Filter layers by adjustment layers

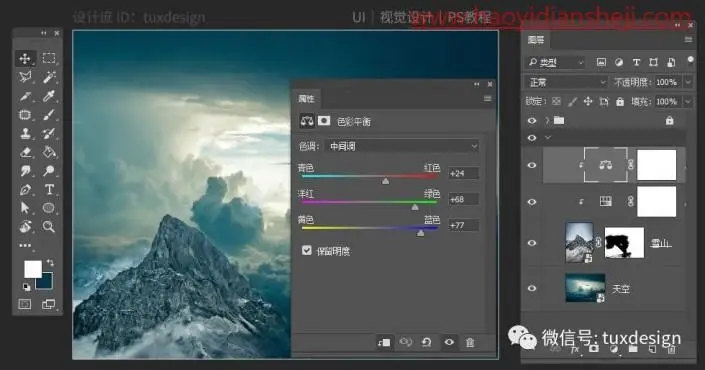point(619,62)
